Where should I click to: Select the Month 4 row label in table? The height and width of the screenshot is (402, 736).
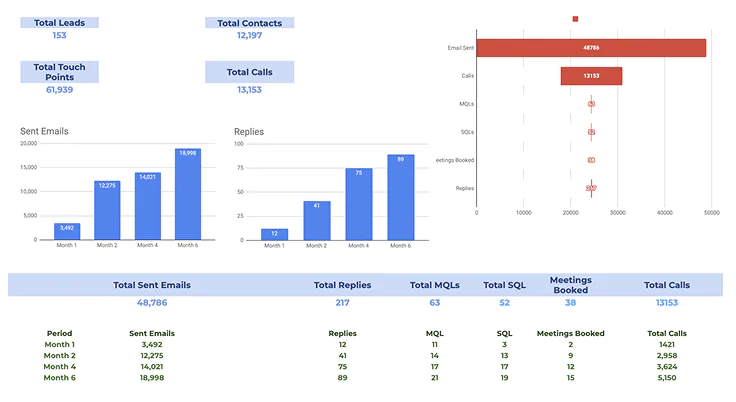(x=59, y=367)
